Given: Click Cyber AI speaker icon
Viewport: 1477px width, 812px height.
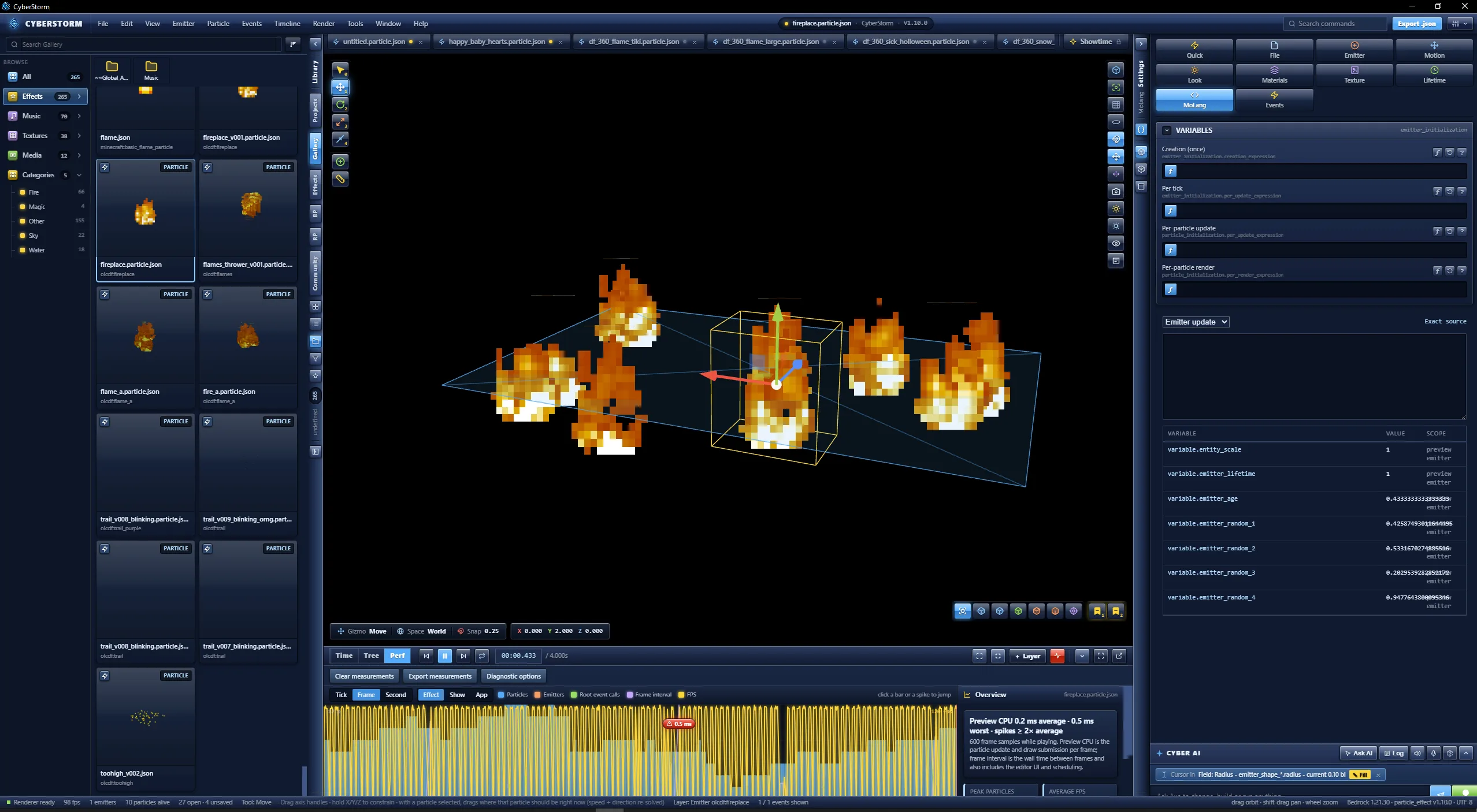Looking at the screenshot, I should pyautogui.click(x=1417, y=753).
